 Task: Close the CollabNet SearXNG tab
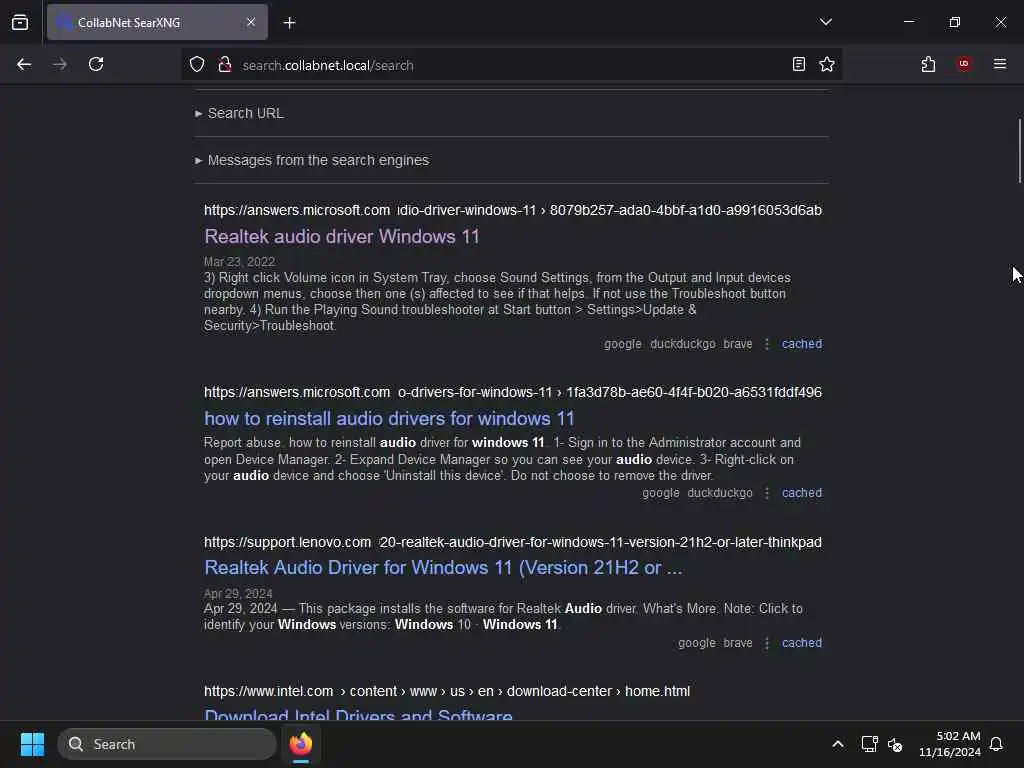[x=251, y=22]
